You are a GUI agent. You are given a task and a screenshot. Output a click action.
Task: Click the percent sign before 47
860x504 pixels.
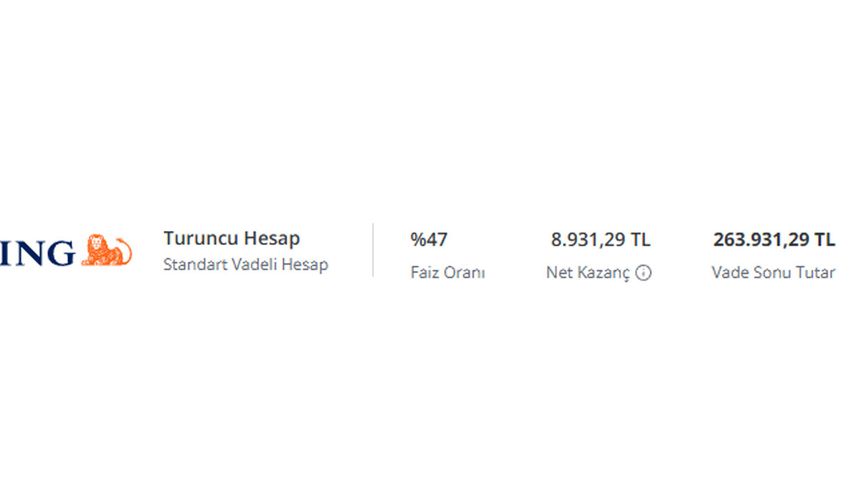[x=418, y=240]
